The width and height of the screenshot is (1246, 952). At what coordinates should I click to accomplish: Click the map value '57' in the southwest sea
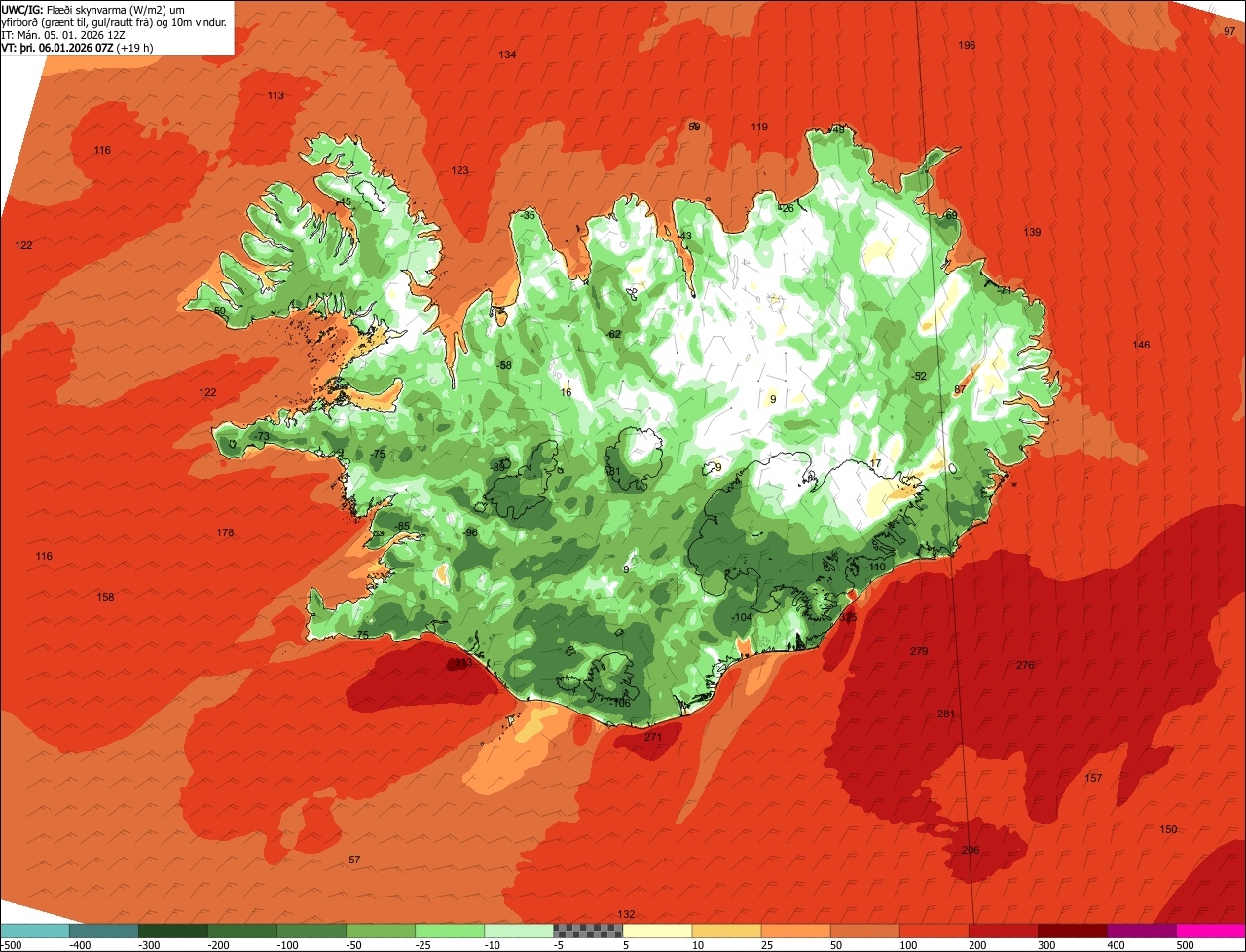pos(354,860)
